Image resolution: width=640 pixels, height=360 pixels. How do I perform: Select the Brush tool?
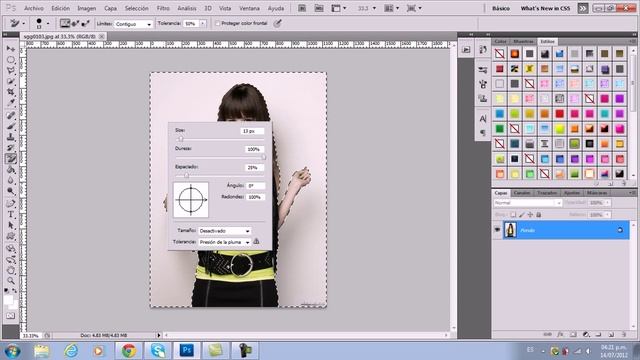pos(11,126)
